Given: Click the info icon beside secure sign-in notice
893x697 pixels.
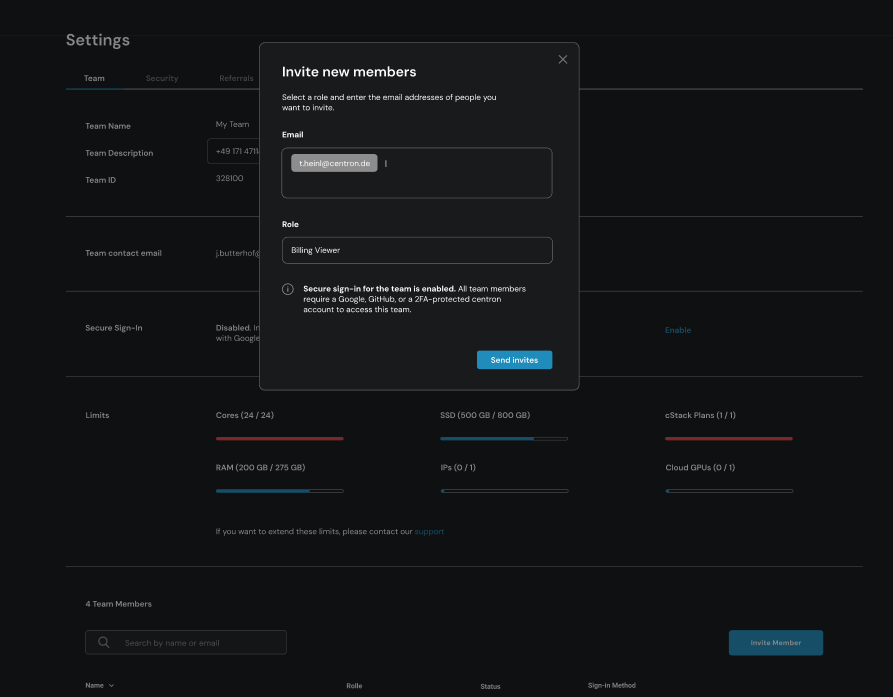Looking at the screenshot, I should point(288,289).
